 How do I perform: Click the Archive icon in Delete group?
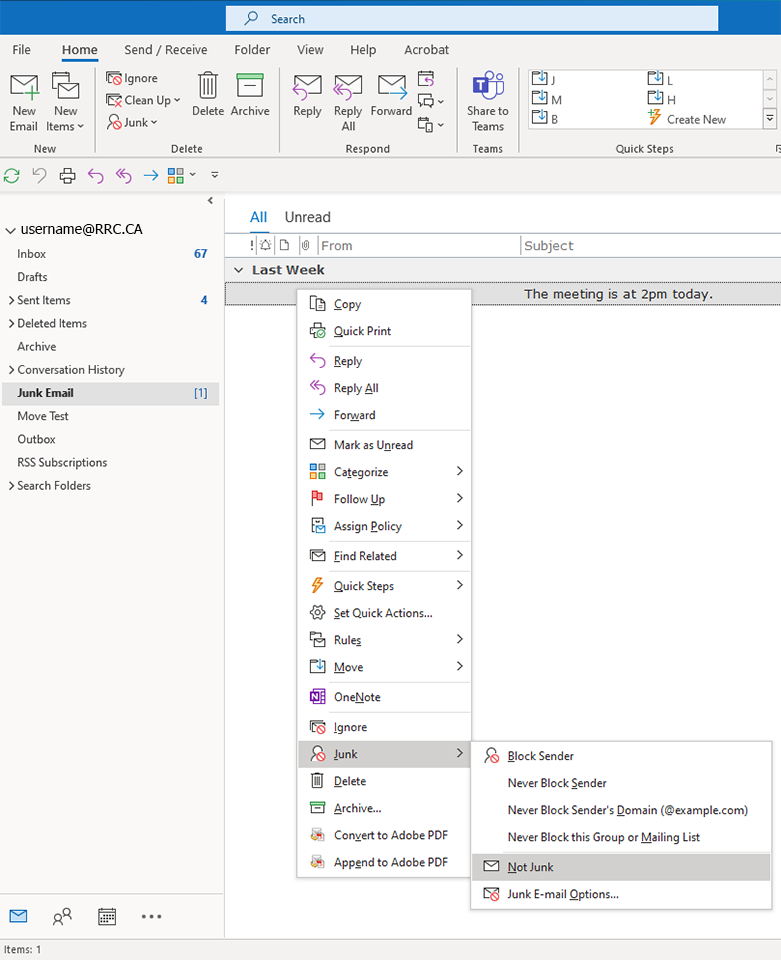coord(250,95)
